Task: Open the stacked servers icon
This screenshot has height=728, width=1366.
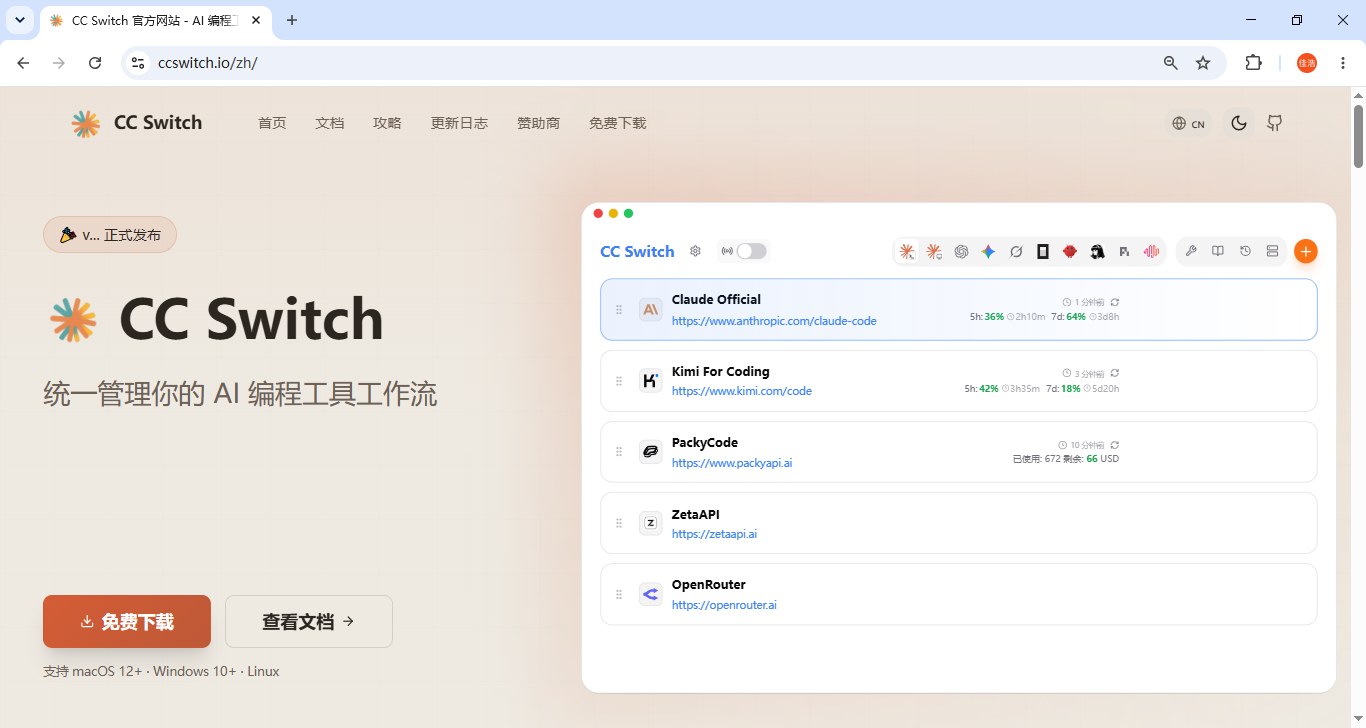Action: click(x=1272, y=251)
